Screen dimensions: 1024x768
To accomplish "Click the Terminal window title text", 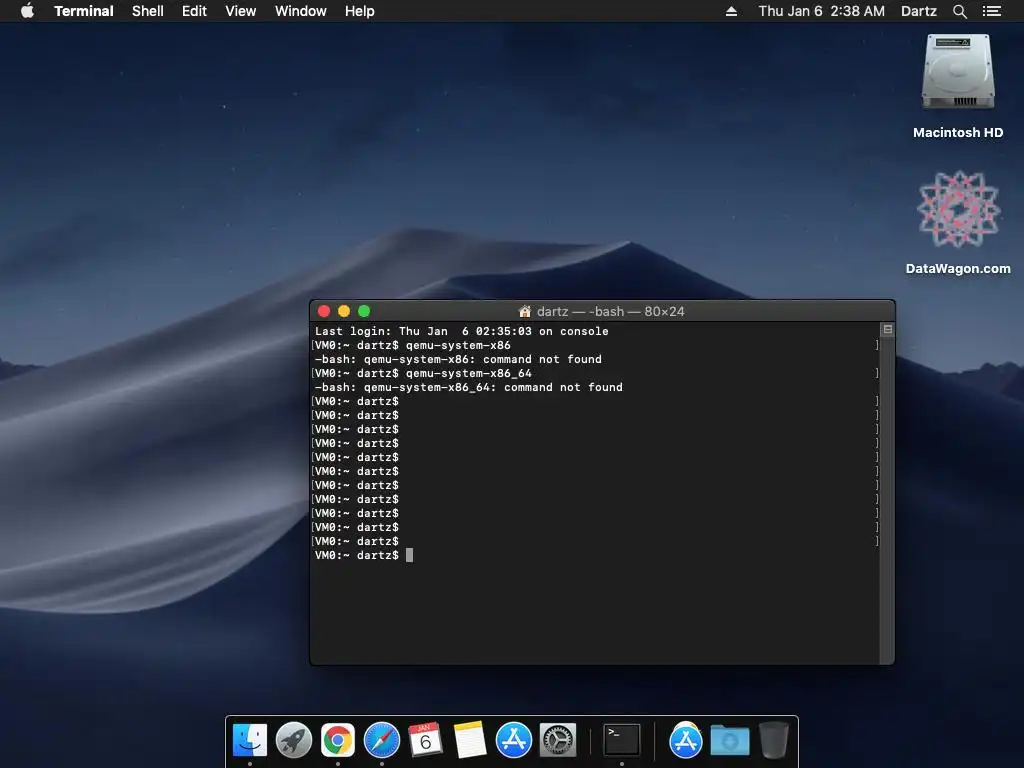I will pyautogui.click(x=611, y=312).
